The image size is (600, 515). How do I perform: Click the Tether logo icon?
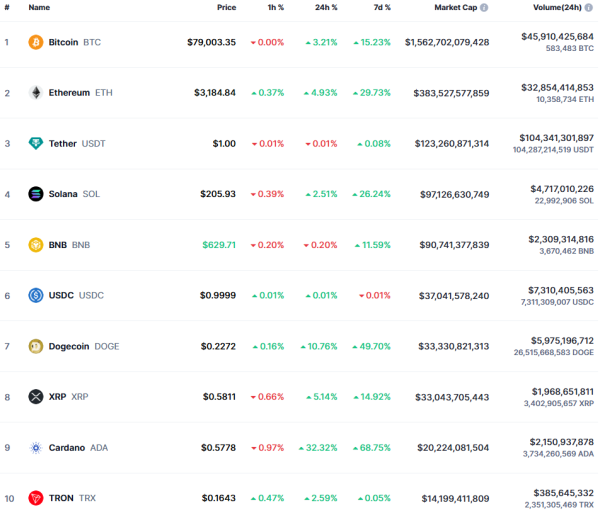point(36,143)
